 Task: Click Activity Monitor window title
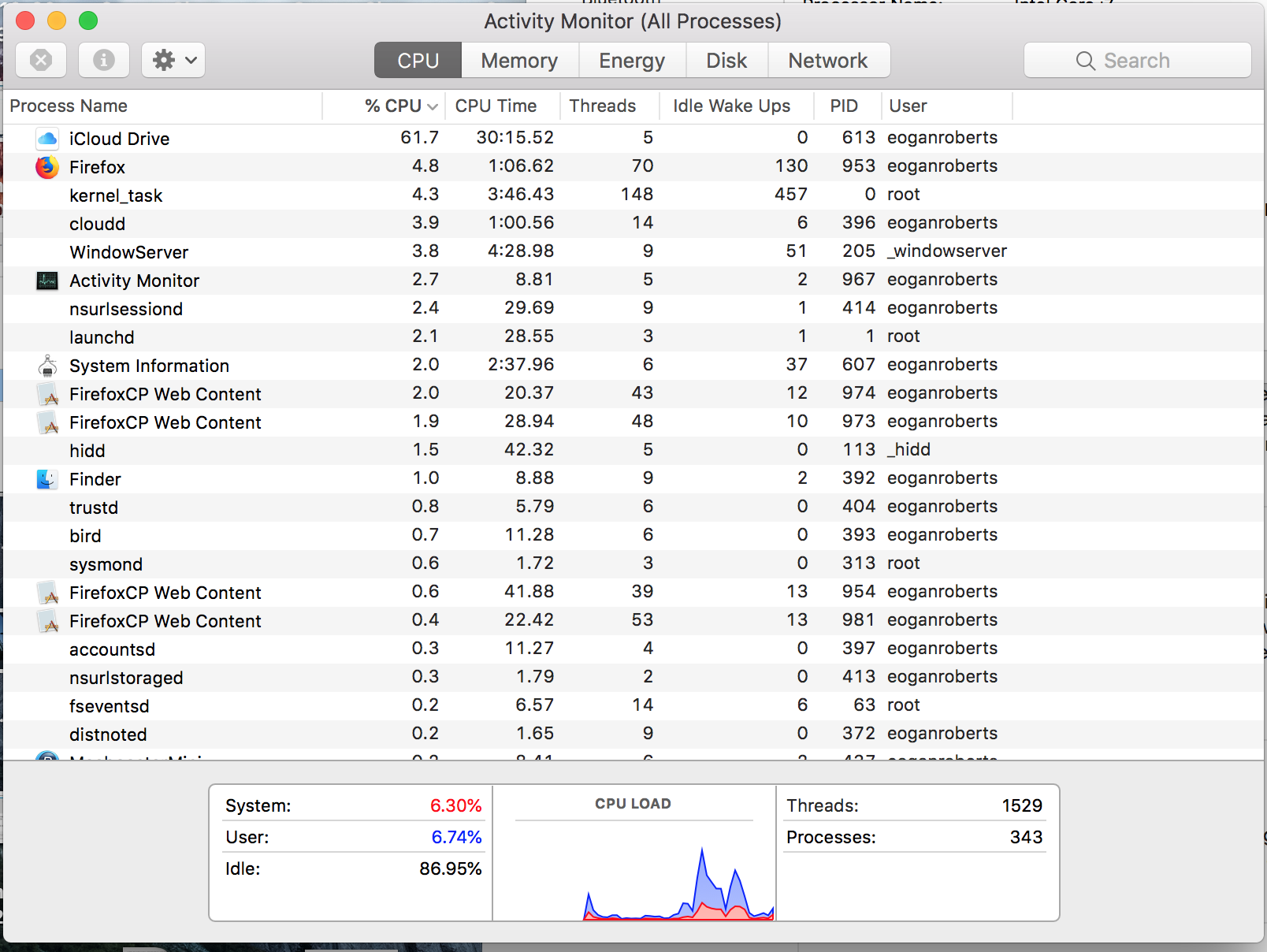tap(633, 21)
